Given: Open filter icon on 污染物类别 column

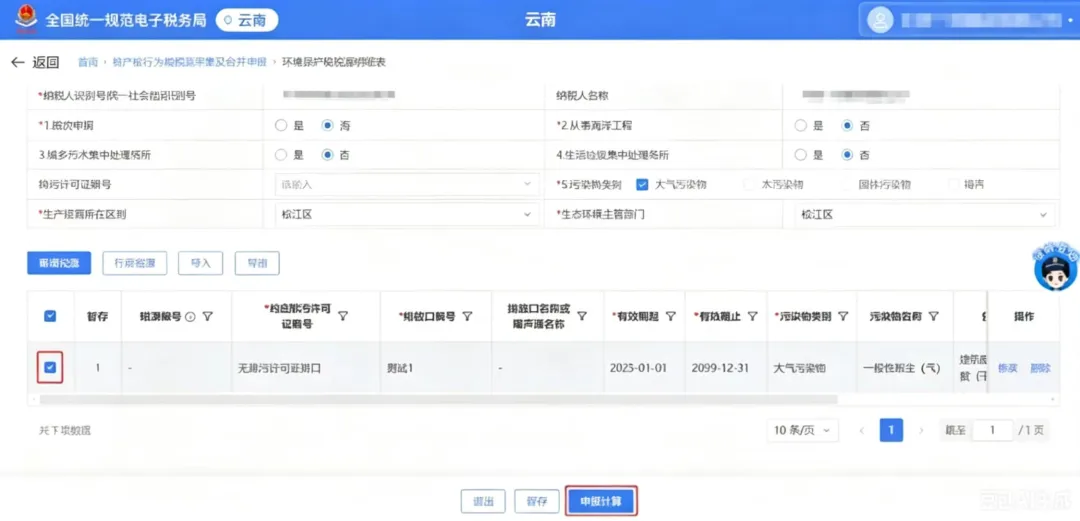Looking at the screenshot, I should coord(844,316).
